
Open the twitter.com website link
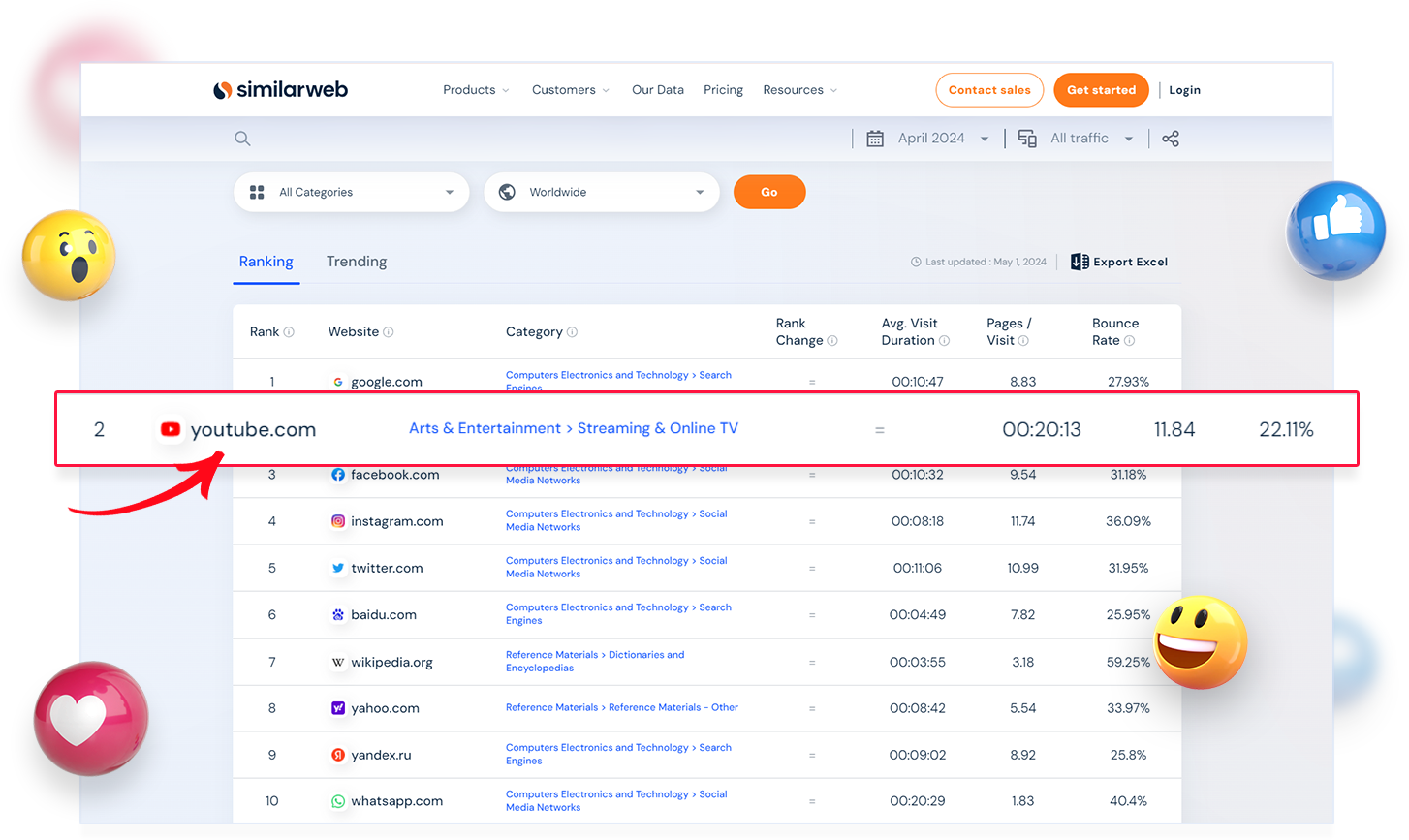coord(388,568)
